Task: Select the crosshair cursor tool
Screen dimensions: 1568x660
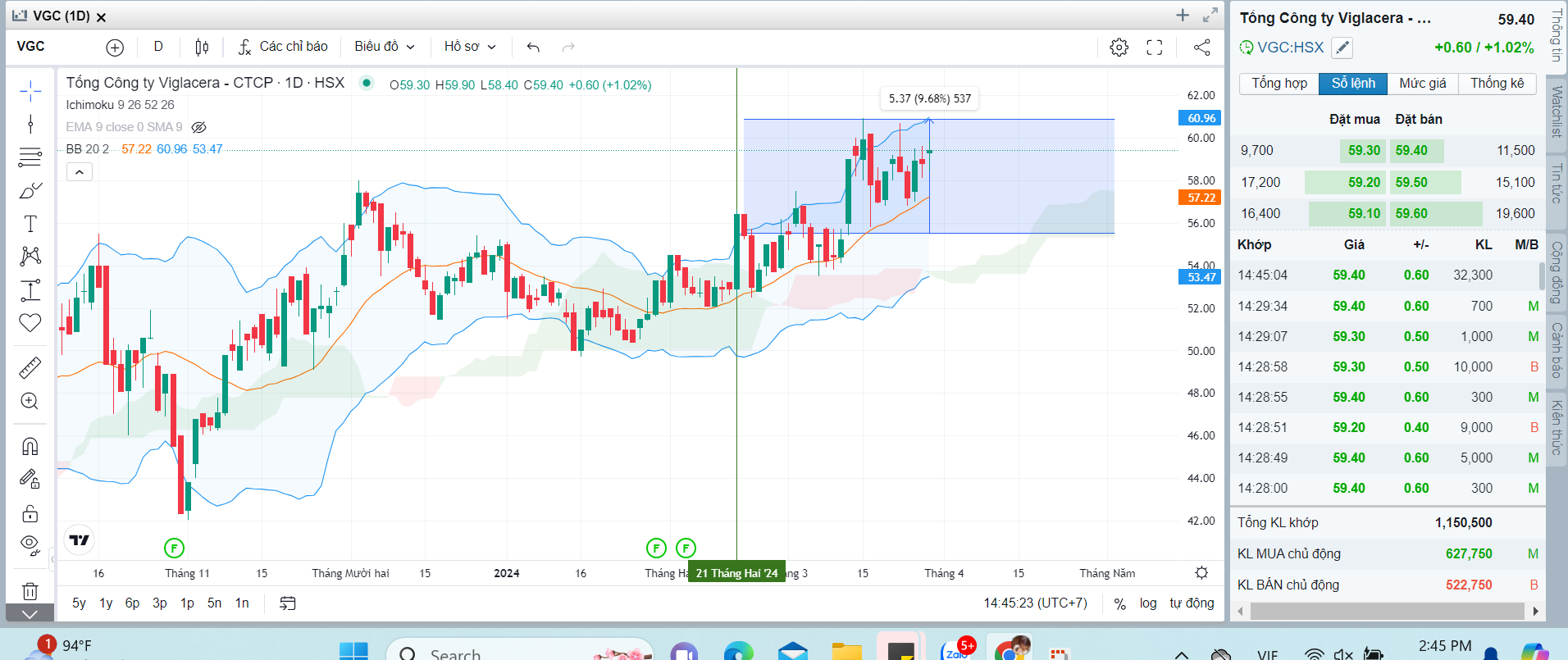Action: click(30, 91)
